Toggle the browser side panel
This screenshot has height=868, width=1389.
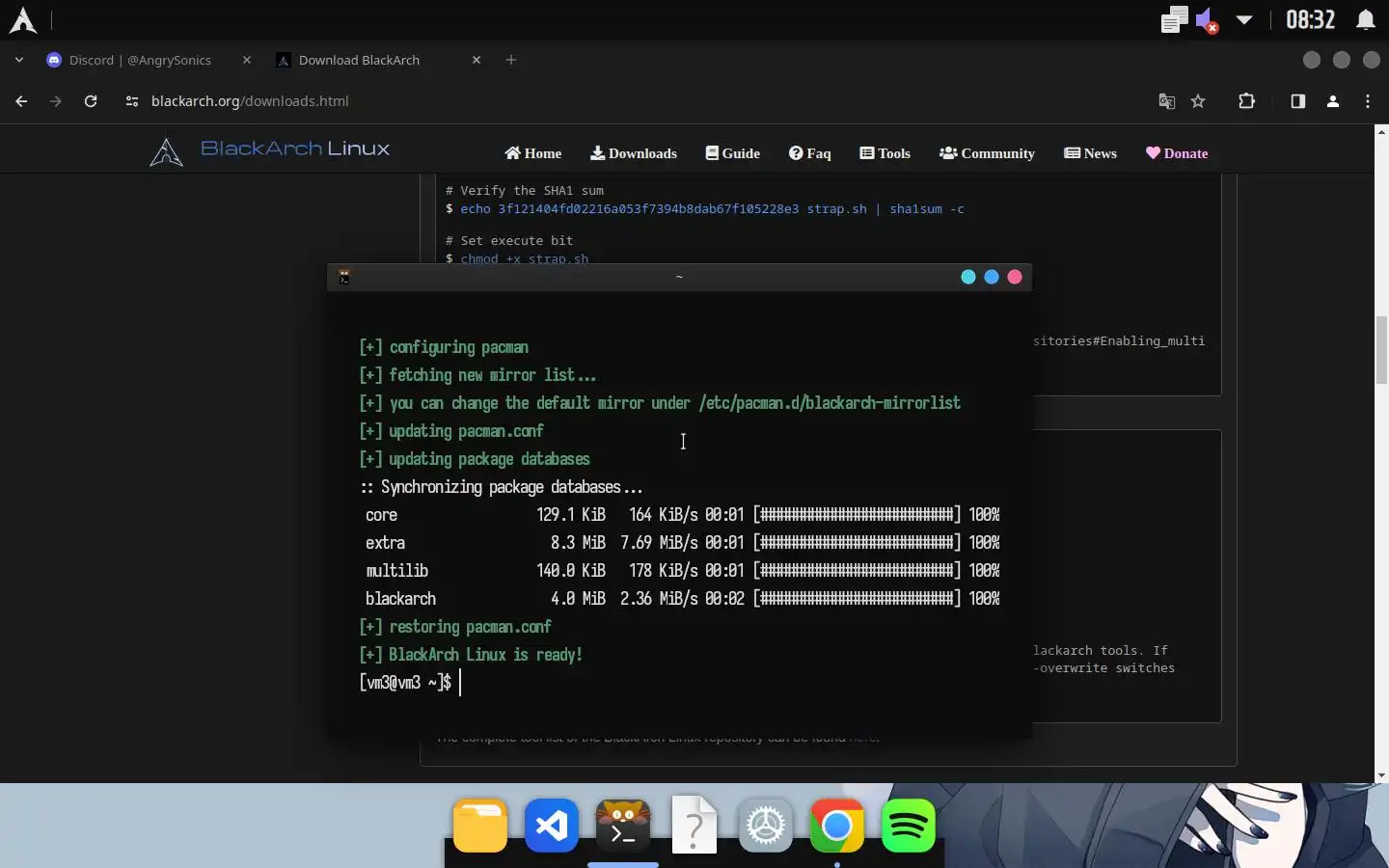[x=1298, y=101]
